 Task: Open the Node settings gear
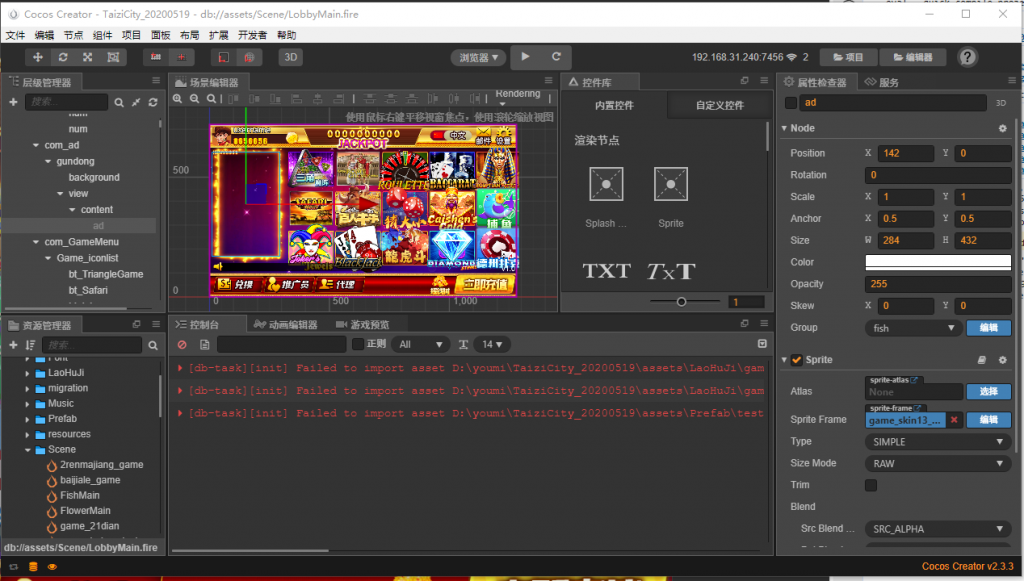coord(1002,129)
